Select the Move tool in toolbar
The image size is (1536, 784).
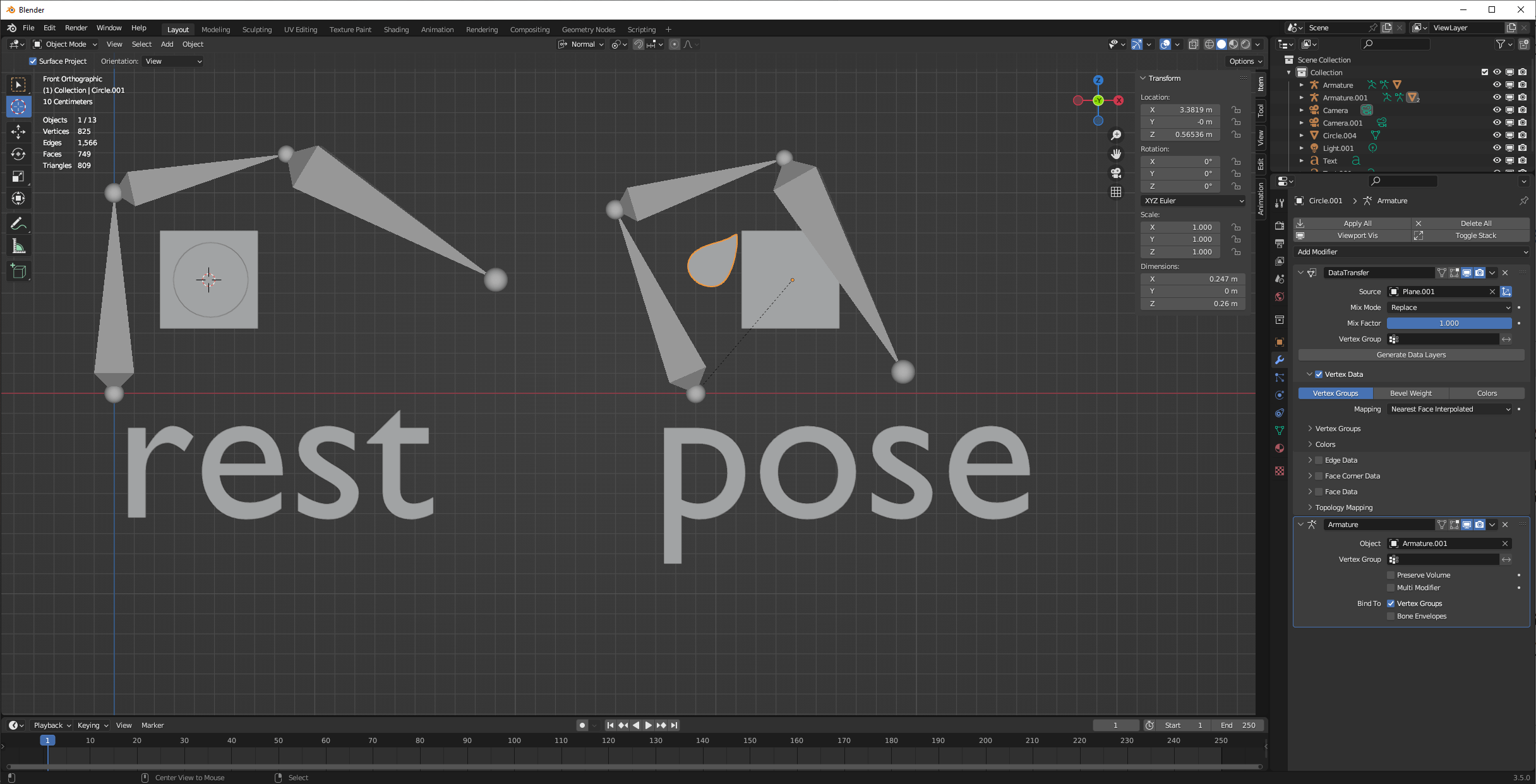coord(18,131)
